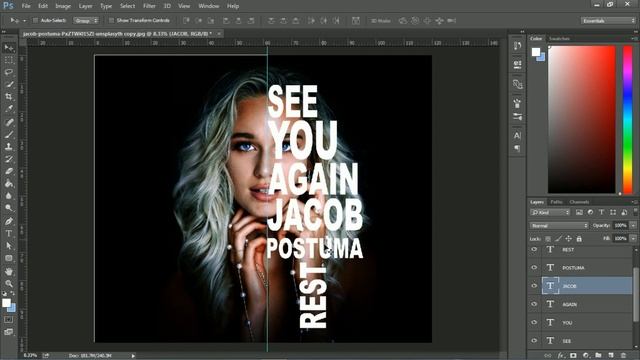
Task: Enable the Auto-Select checkbox
Action: (36, 20)
